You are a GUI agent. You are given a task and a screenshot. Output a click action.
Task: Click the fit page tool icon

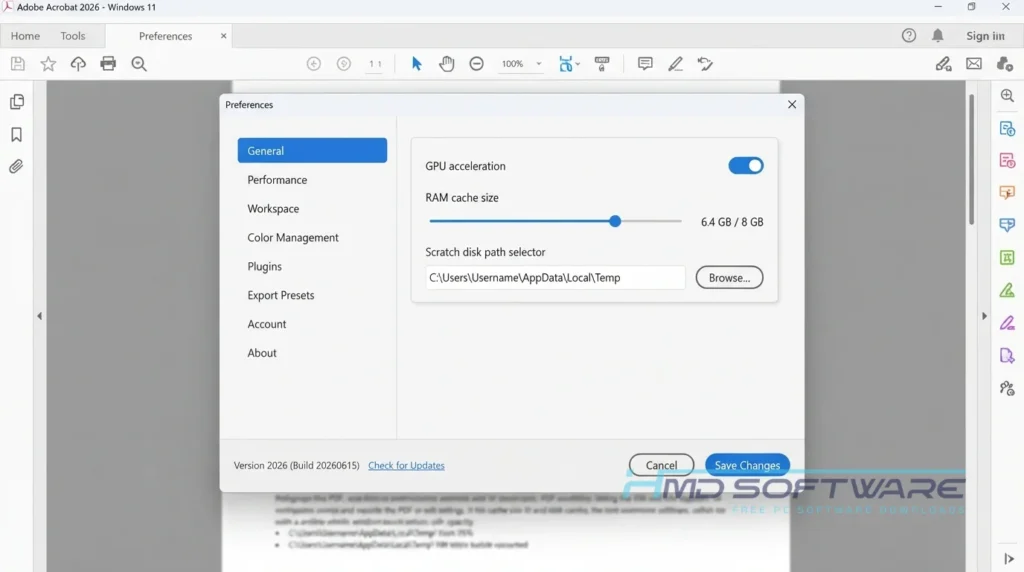(566, 64)
